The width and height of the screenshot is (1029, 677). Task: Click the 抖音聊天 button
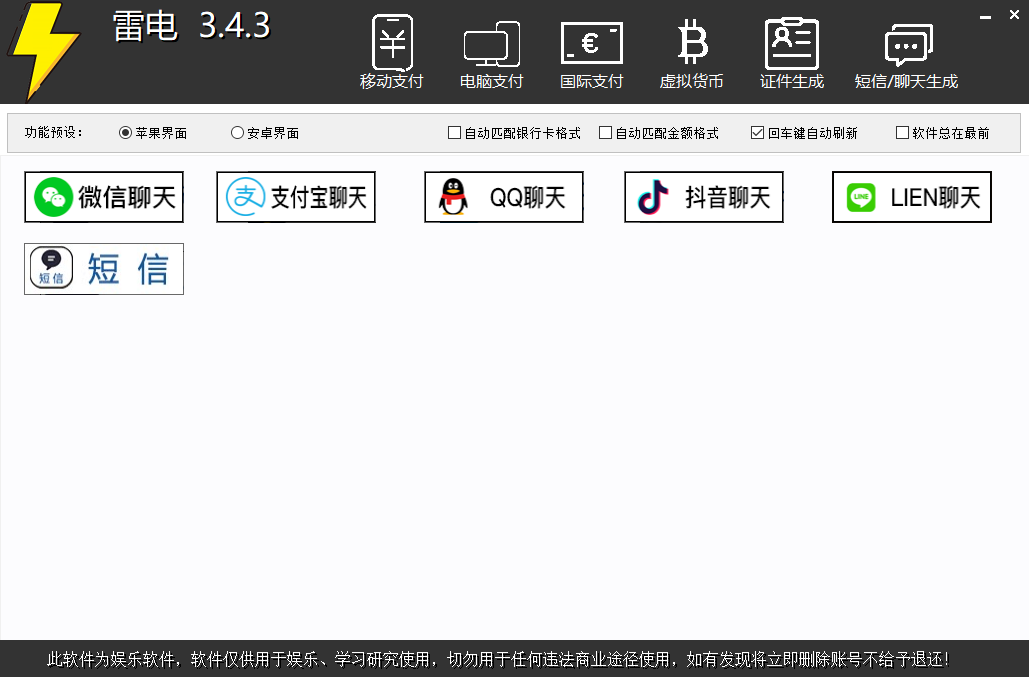[704, 197]
